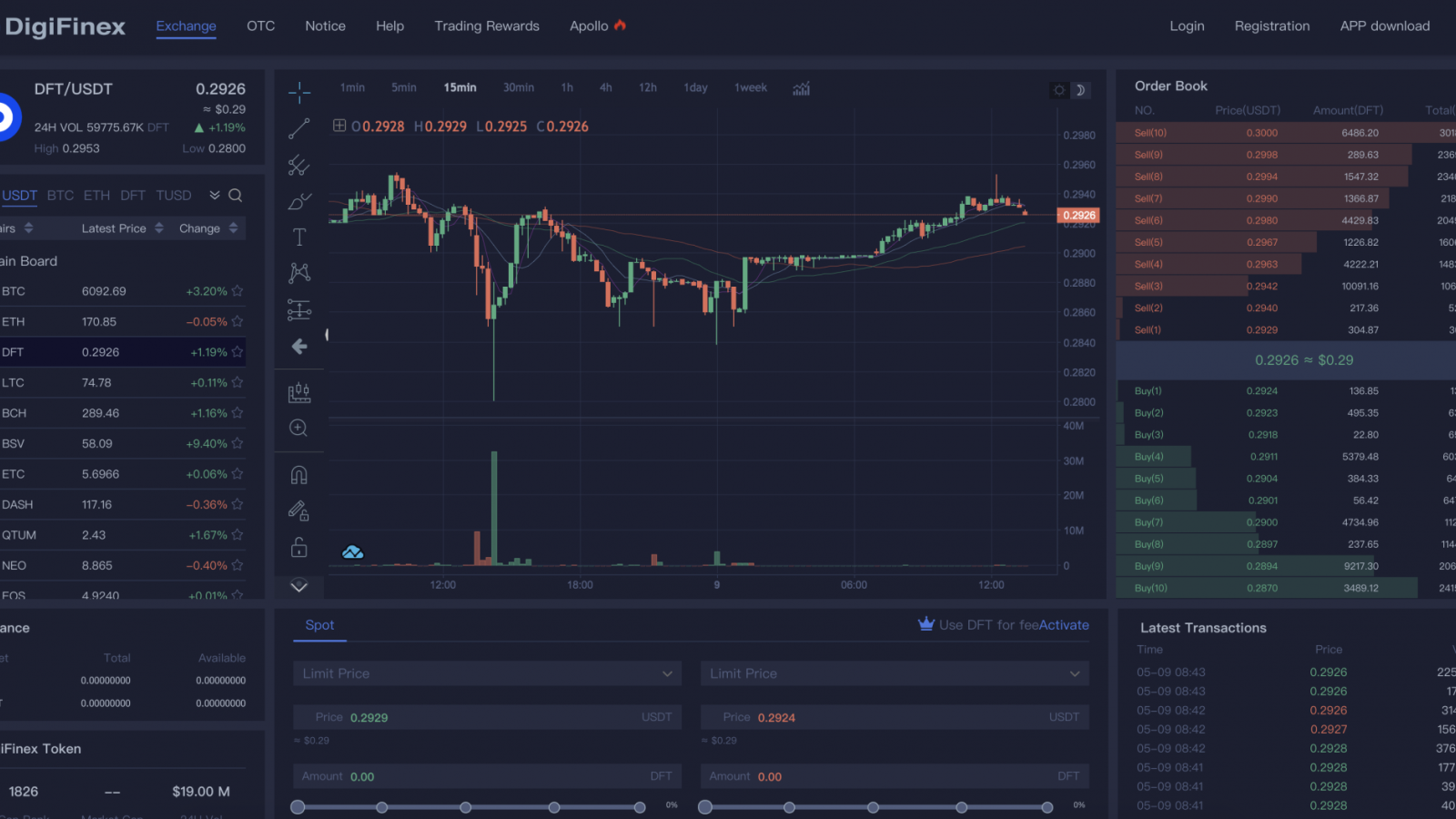Open the chart measure ruler tool
This screenshot has width=1456, height=819.
299,392
